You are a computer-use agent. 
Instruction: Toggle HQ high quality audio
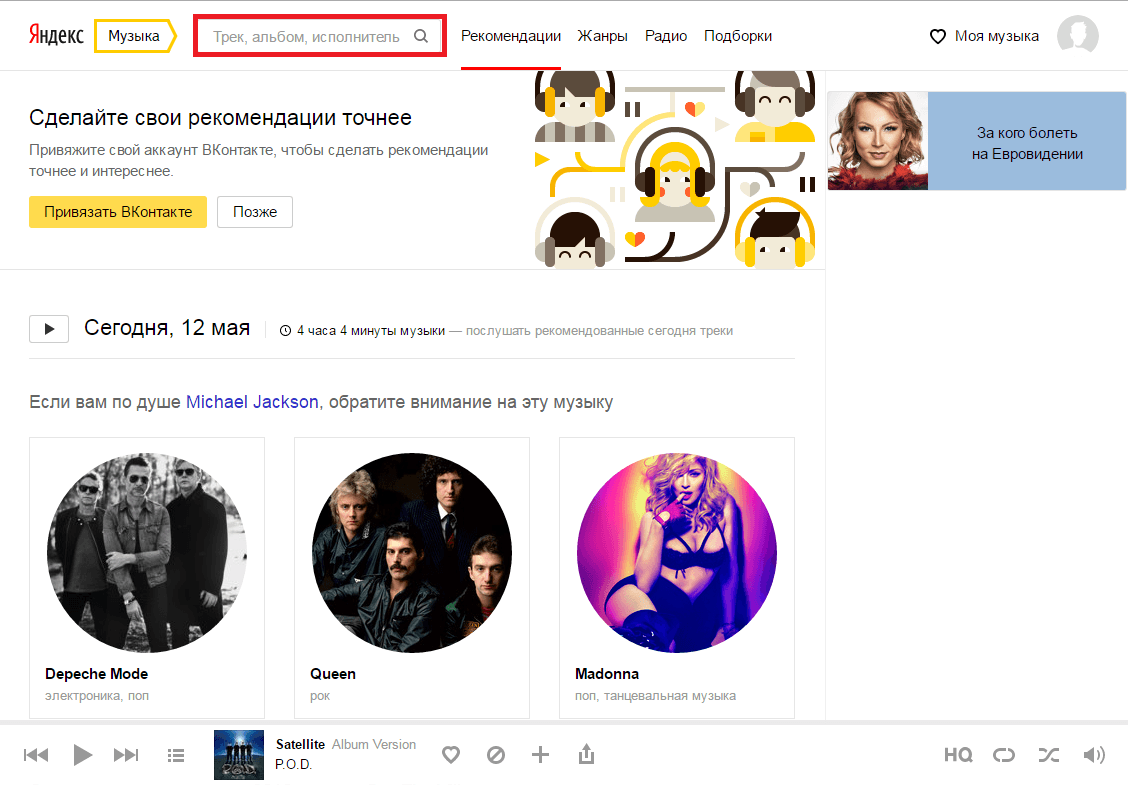click(958, 755)
